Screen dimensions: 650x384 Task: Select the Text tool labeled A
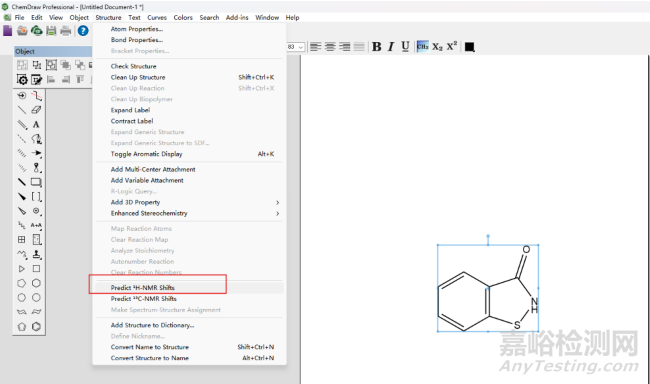coord(36,124)
